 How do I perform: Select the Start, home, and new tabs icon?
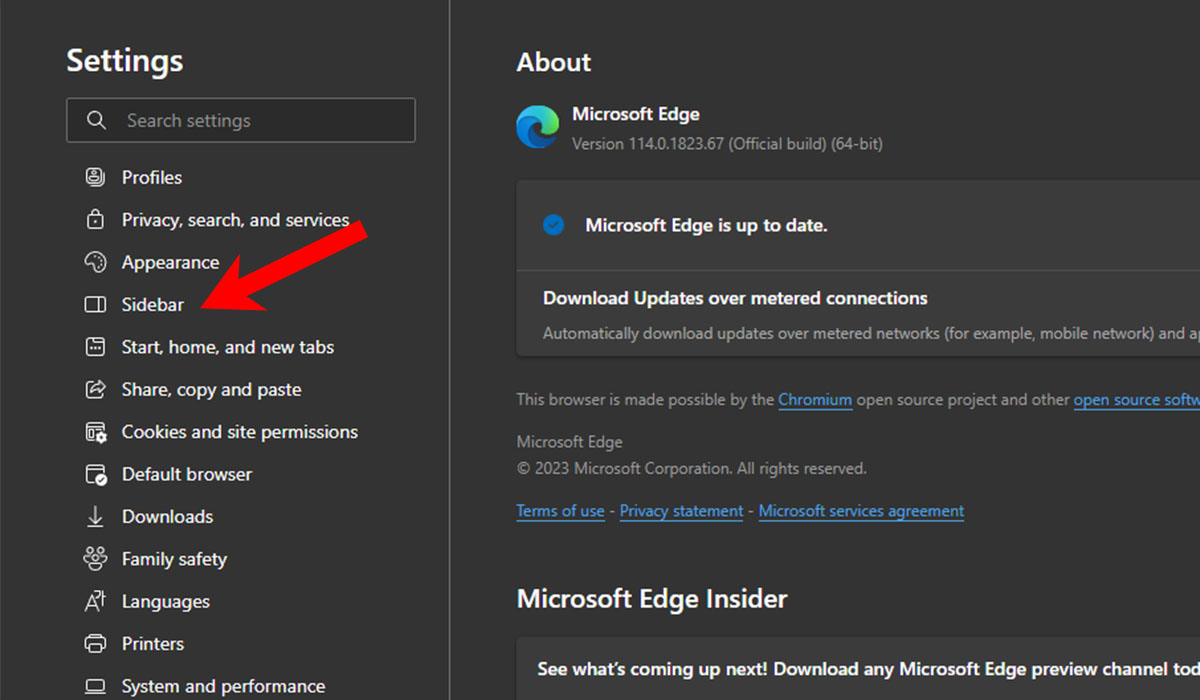pos(95,347)
